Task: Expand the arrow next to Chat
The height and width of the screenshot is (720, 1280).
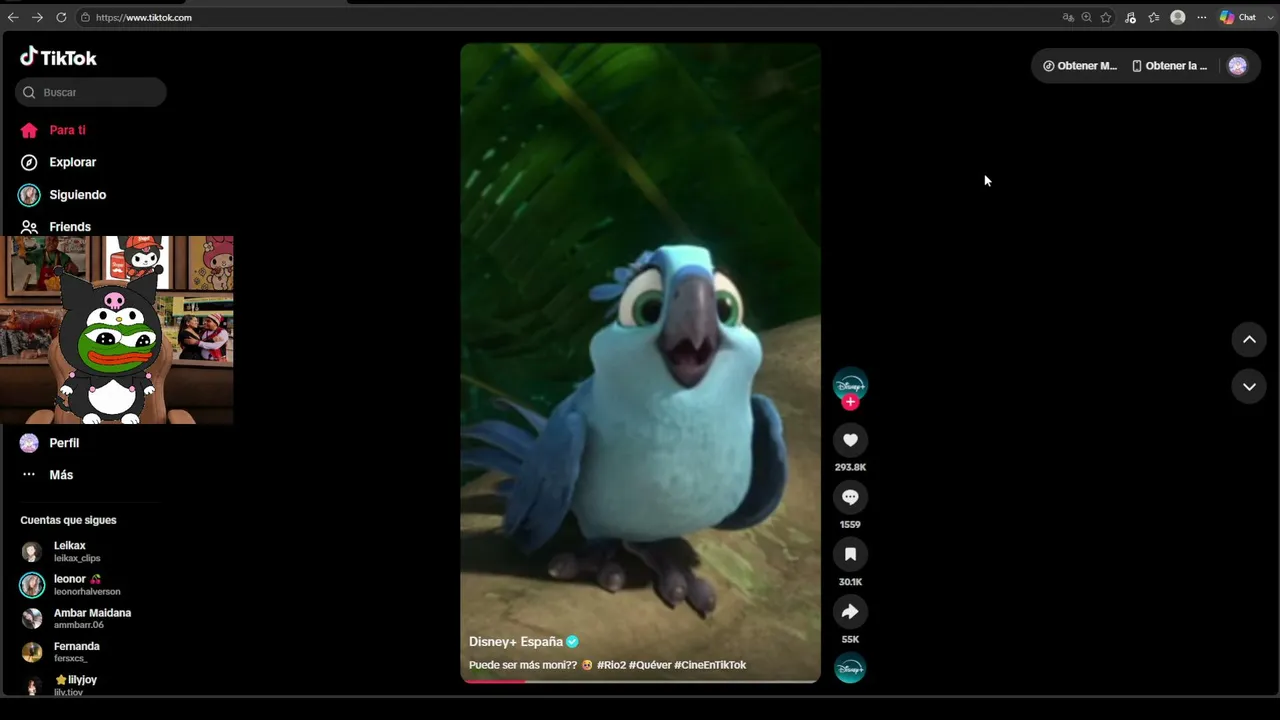Action: pyautogui.click(x=1271, y=17)
